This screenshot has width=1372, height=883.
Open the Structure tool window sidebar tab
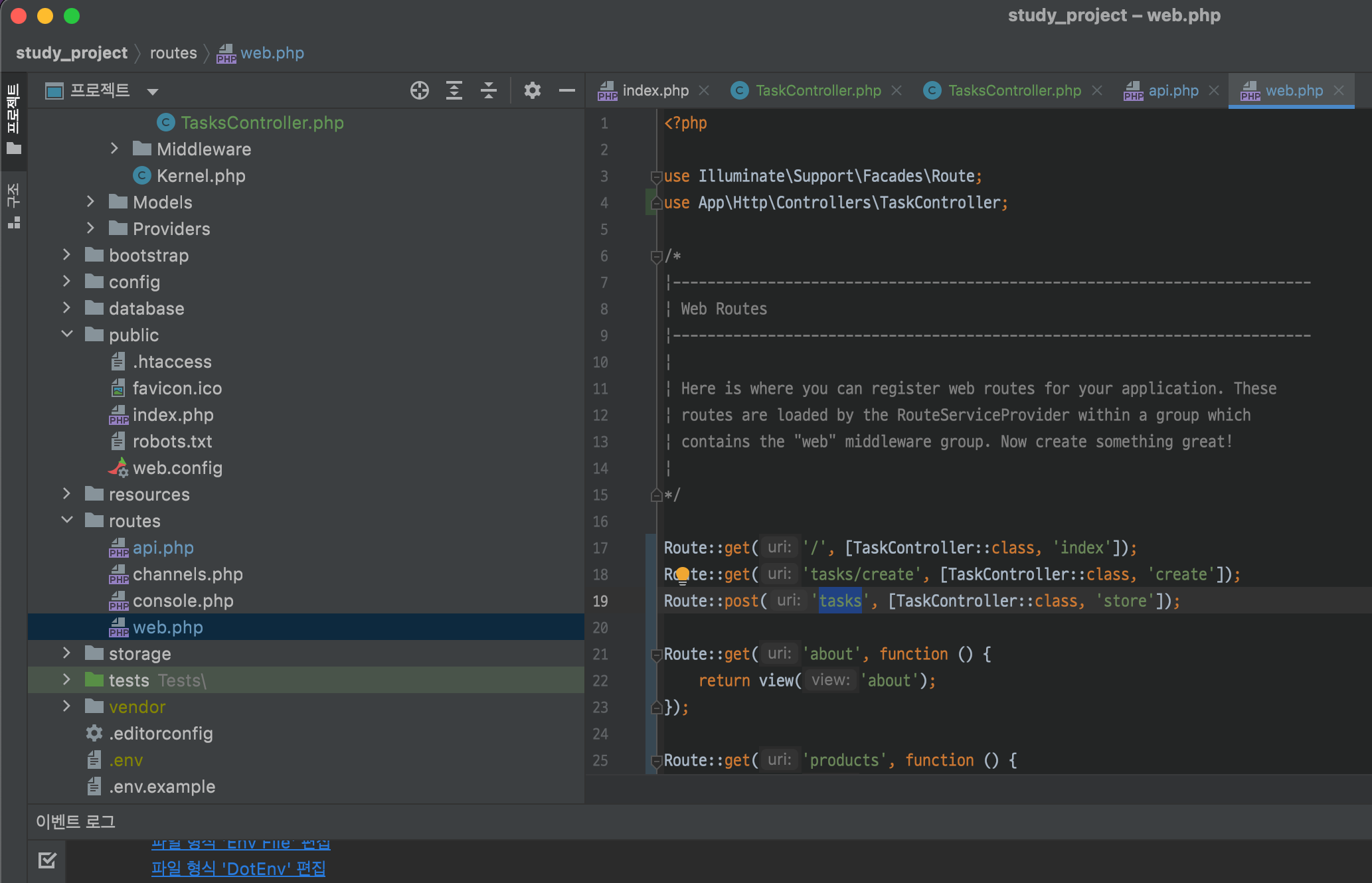pyautogui.click(x=13, y=206)
